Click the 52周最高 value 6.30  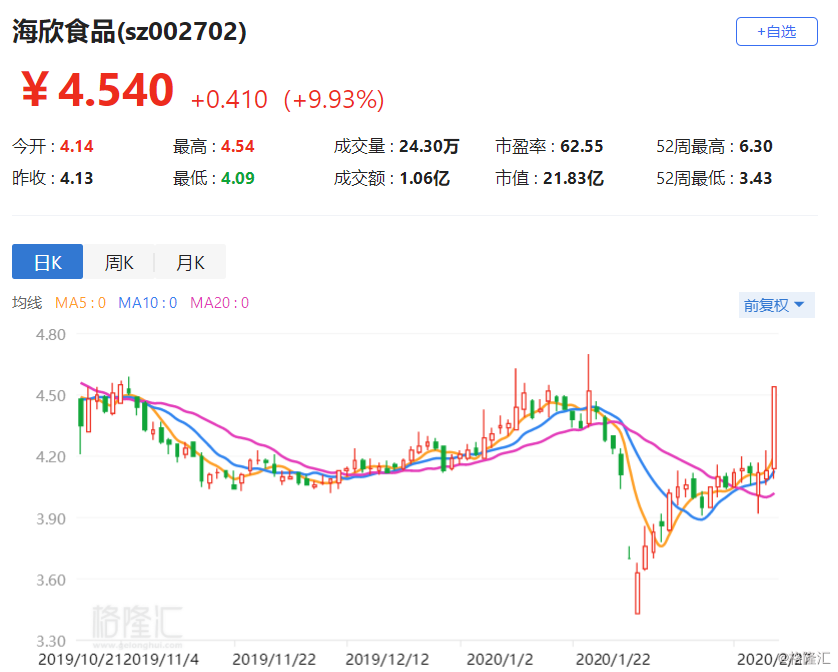(x=756, y=146)
